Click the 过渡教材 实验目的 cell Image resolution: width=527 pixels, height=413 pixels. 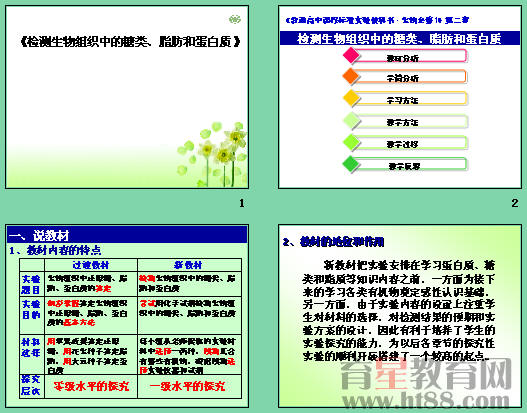(91, 315)
